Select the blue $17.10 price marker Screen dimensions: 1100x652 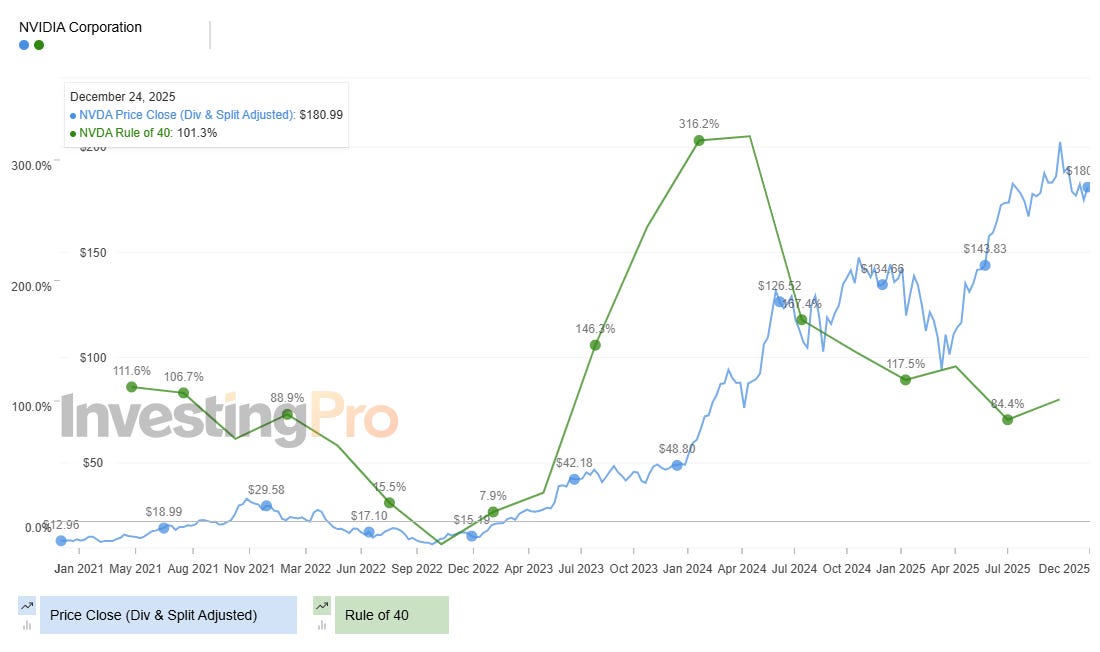[x=369, y=532]
